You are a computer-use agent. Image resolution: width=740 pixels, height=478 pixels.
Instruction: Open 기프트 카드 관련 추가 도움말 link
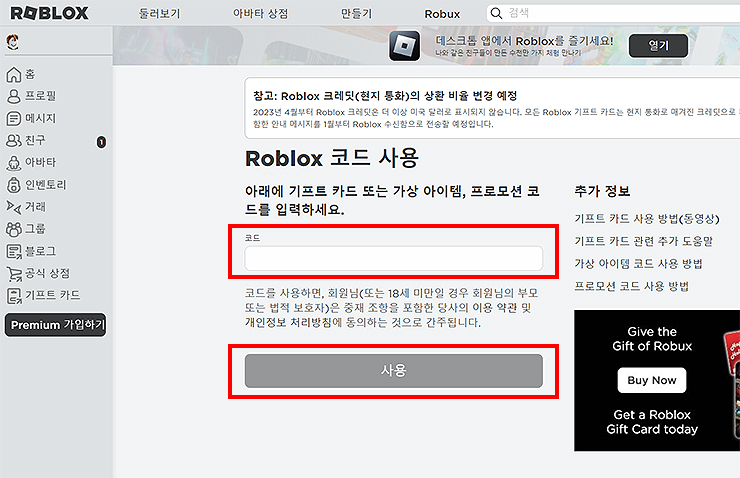pyautogui.click(x=643, y=241)
